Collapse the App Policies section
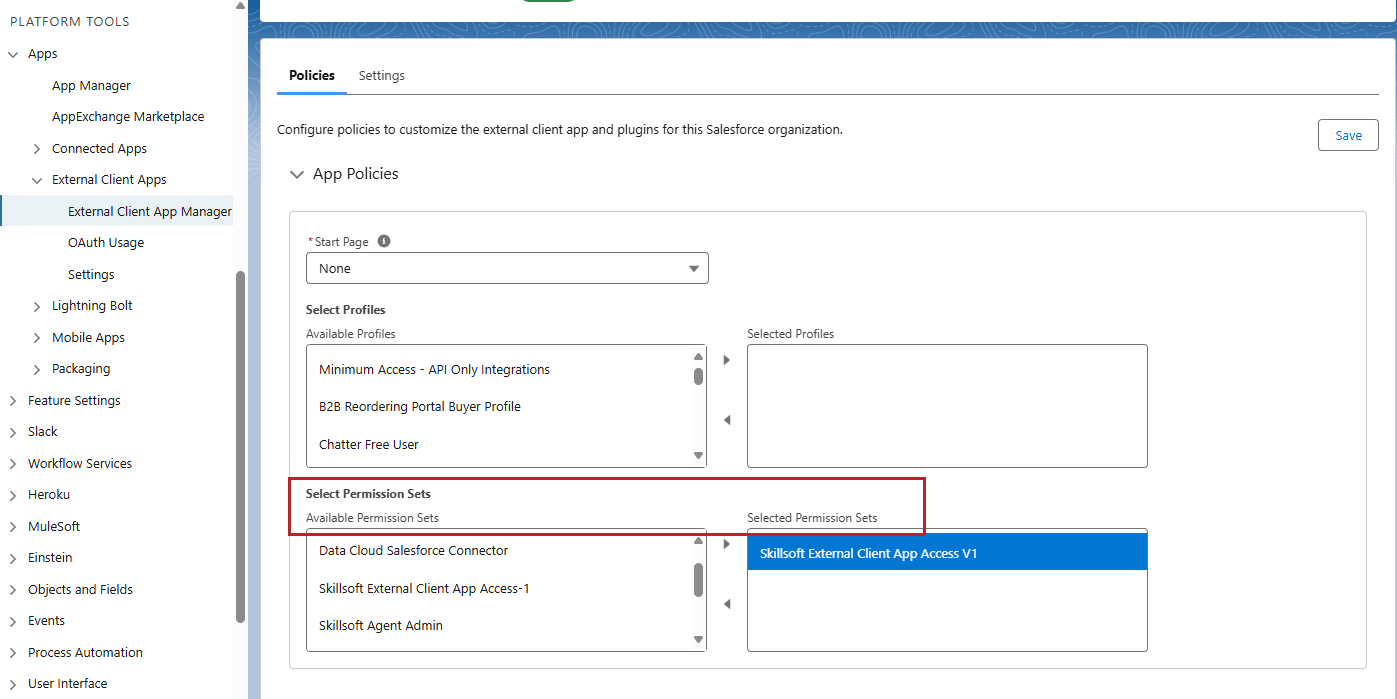The height and width of the screenshot is (699, 1397). point(296,174)
